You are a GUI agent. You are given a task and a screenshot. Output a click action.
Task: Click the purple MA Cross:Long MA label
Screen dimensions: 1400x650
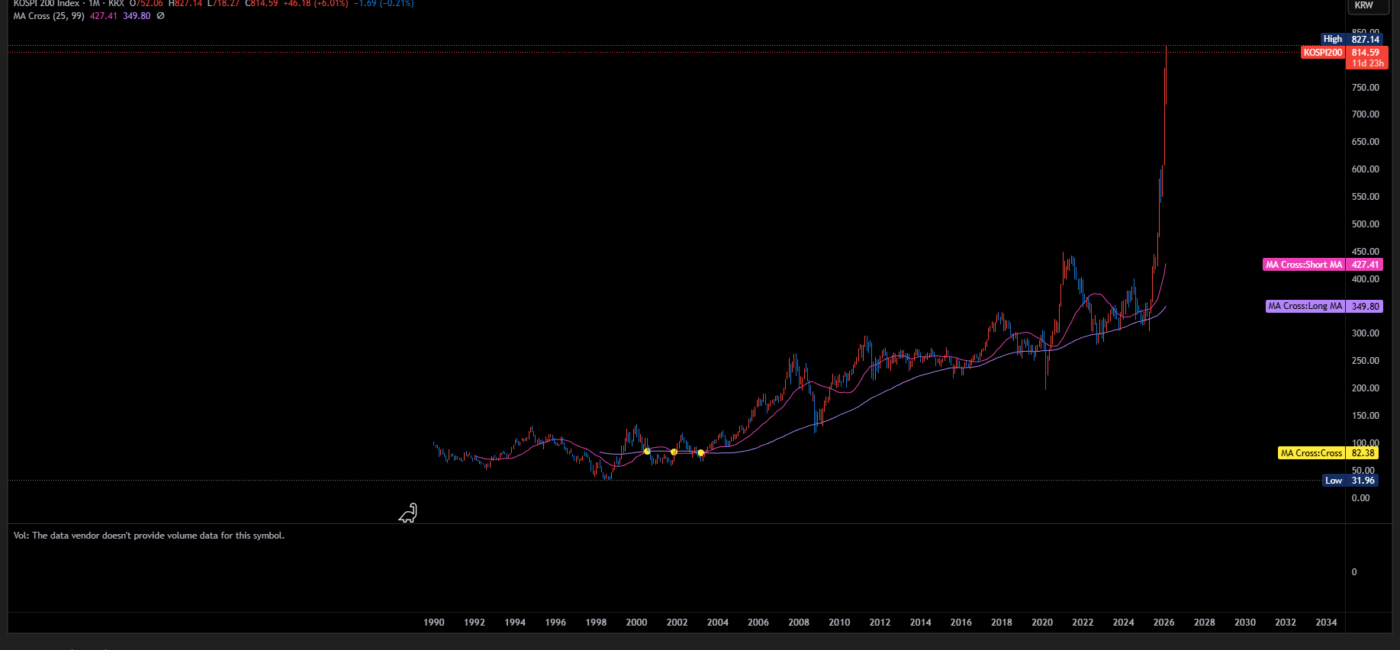pyautogui.click(x=1306, y=306)
